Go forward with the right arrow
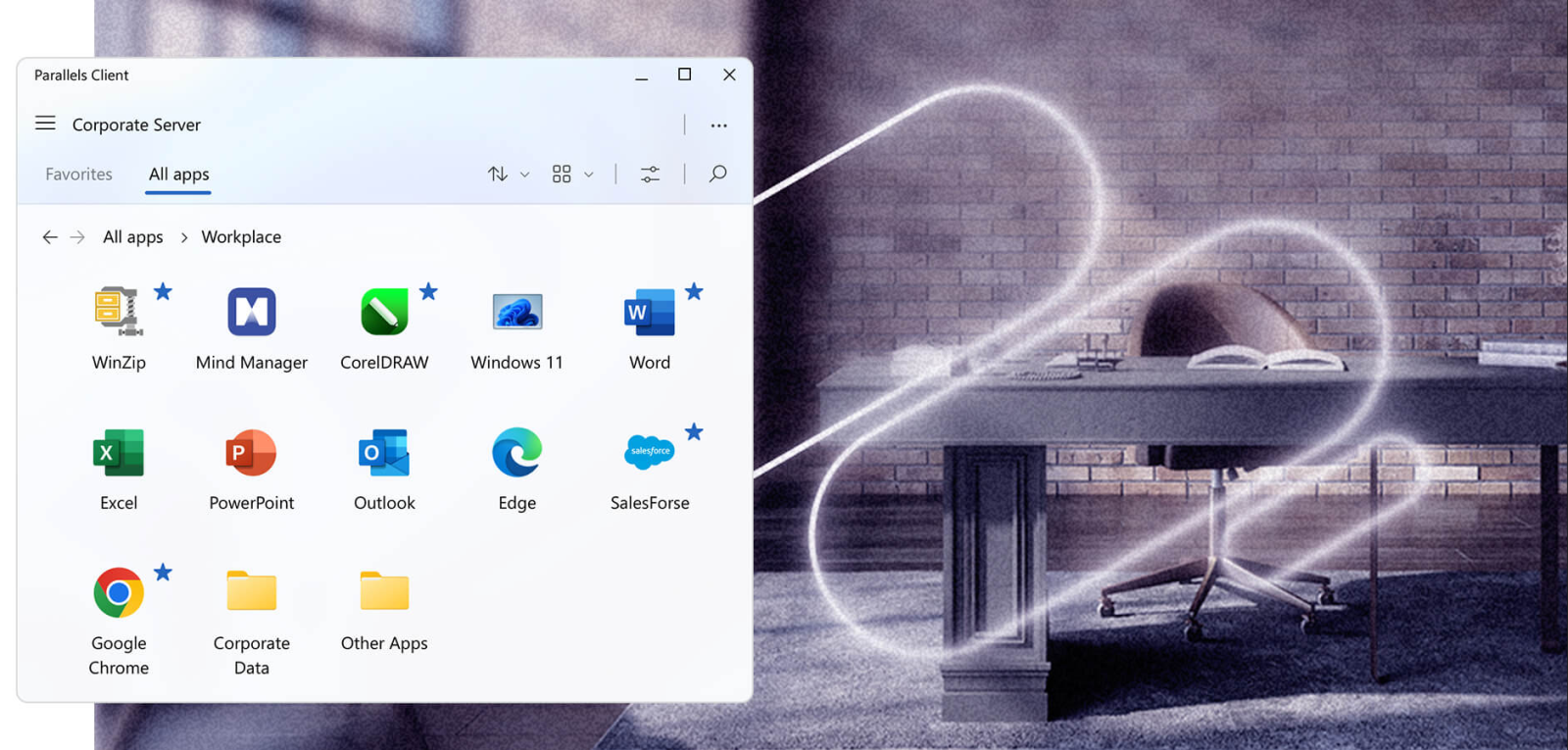Image resolution: width=1568 pixels, height=750 pixels. [x=77, y=237]
